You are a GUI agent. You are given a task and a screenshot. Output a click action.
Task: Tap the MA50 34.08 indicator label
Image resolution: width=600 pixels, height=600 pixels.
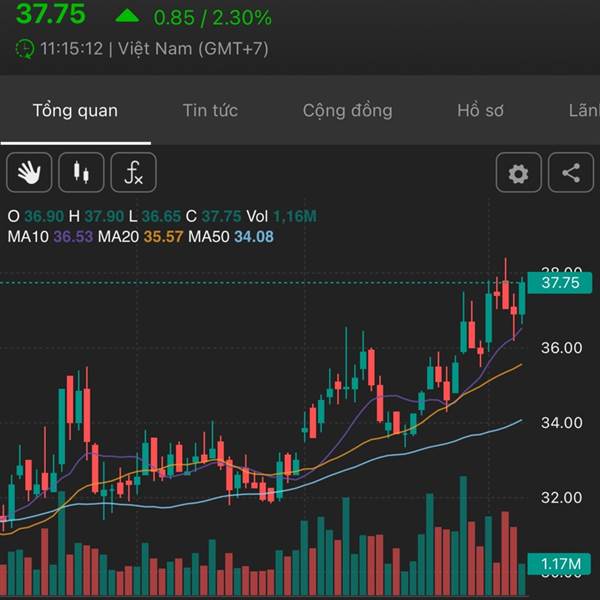tap(231, 236)
